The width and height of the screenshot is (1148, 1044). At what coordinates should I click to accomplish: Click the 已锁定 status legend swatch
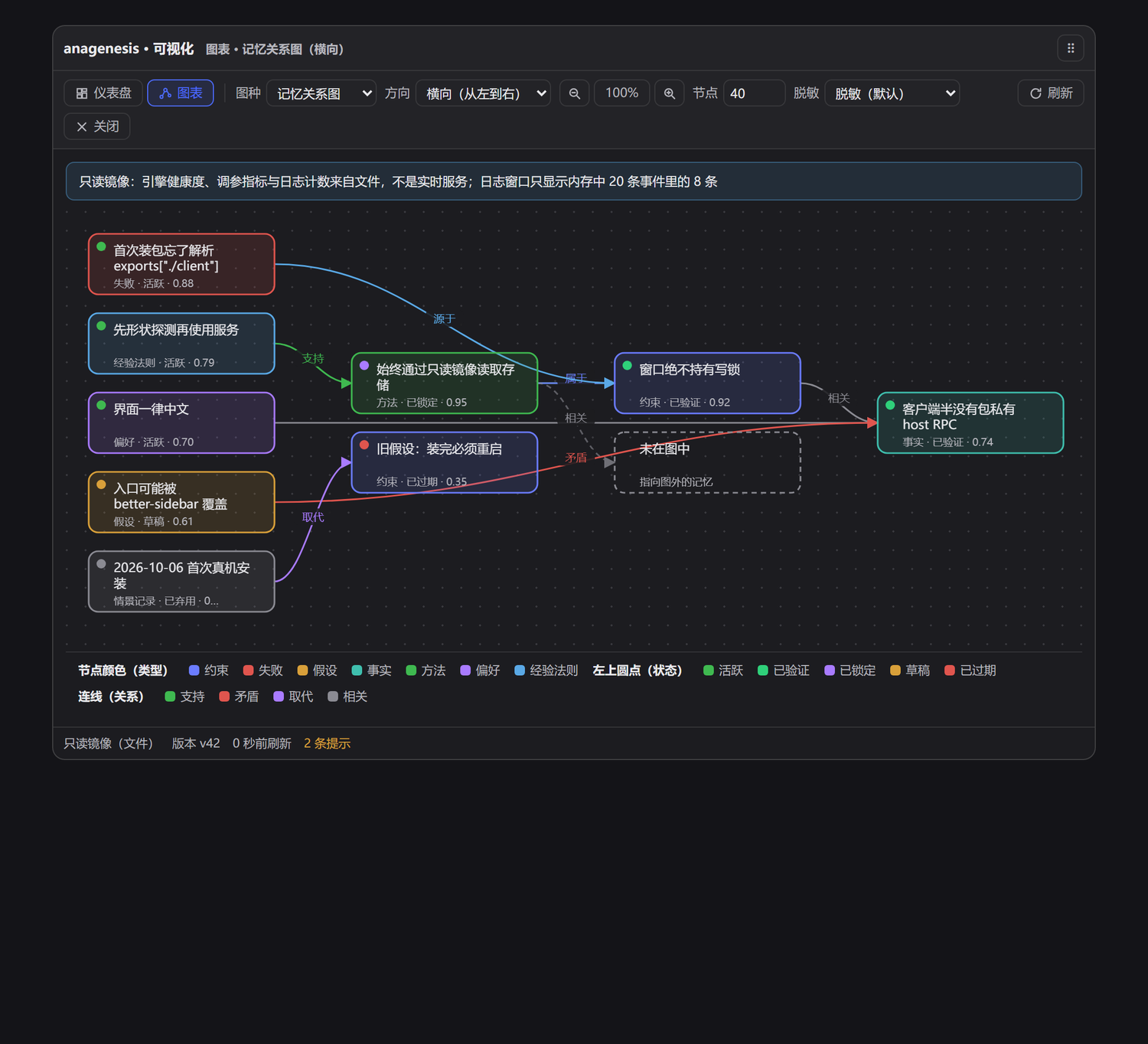coord(830,670)
